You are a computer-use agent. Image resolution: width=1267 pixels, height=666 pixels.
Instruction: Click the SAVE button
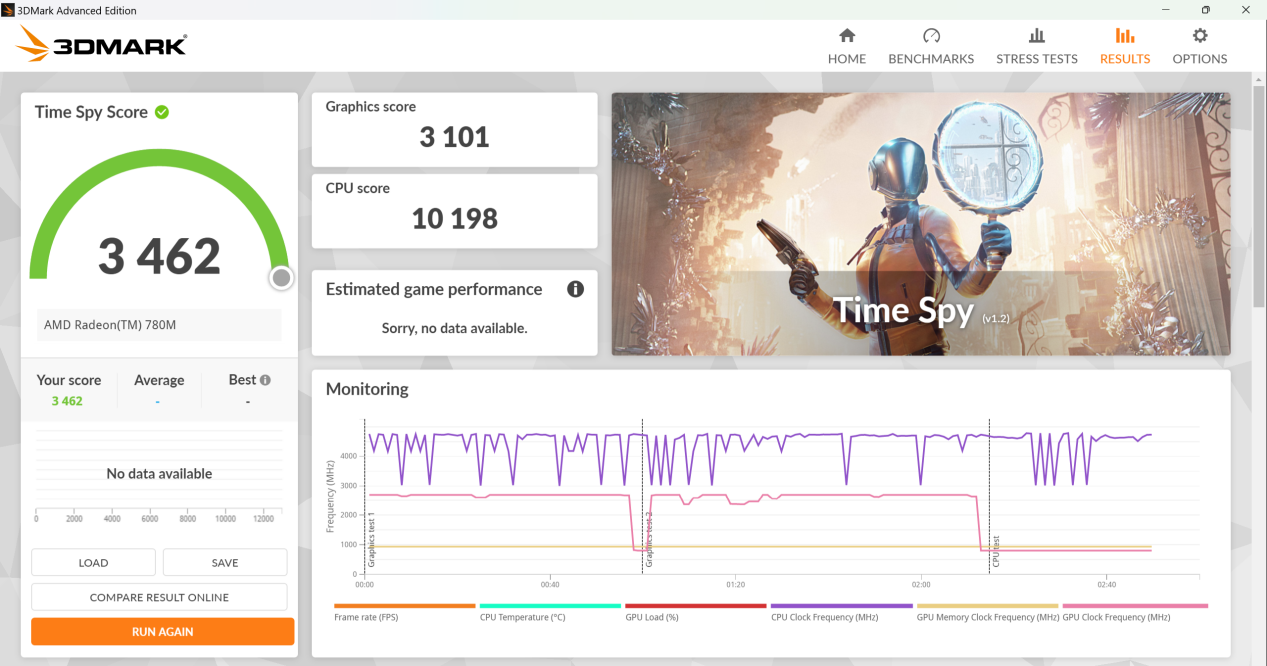[x=224, y=562]
